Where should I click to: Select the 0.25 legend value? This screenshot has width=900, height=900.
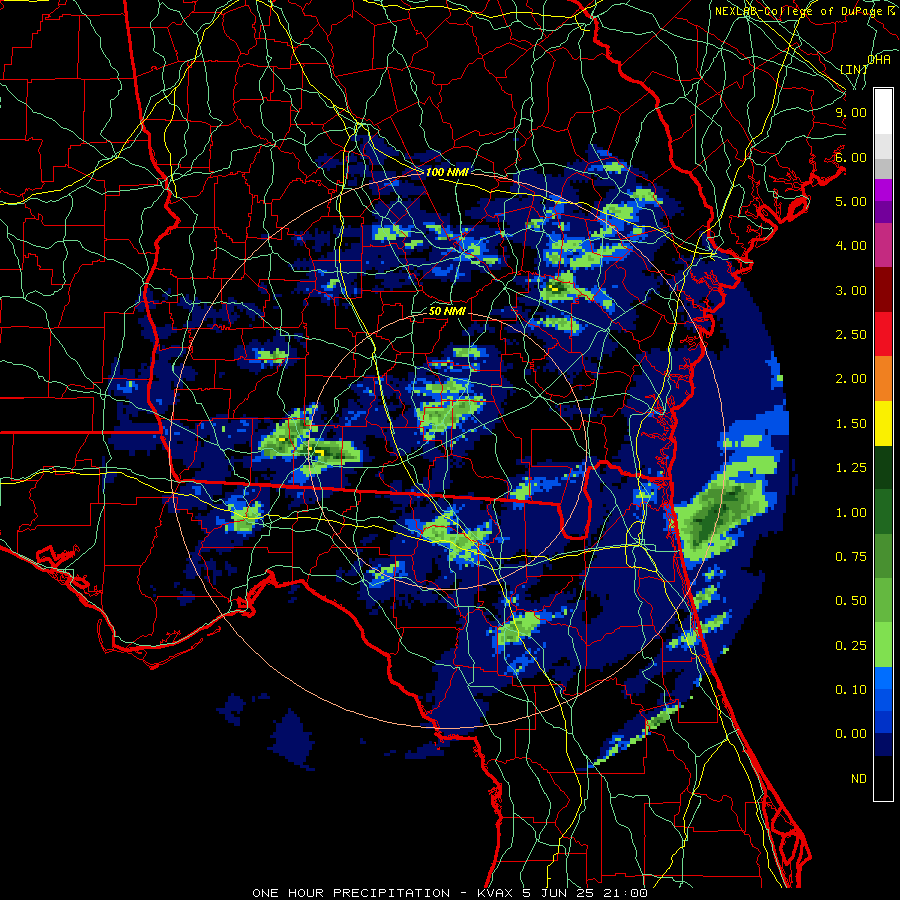pos(851,646)
